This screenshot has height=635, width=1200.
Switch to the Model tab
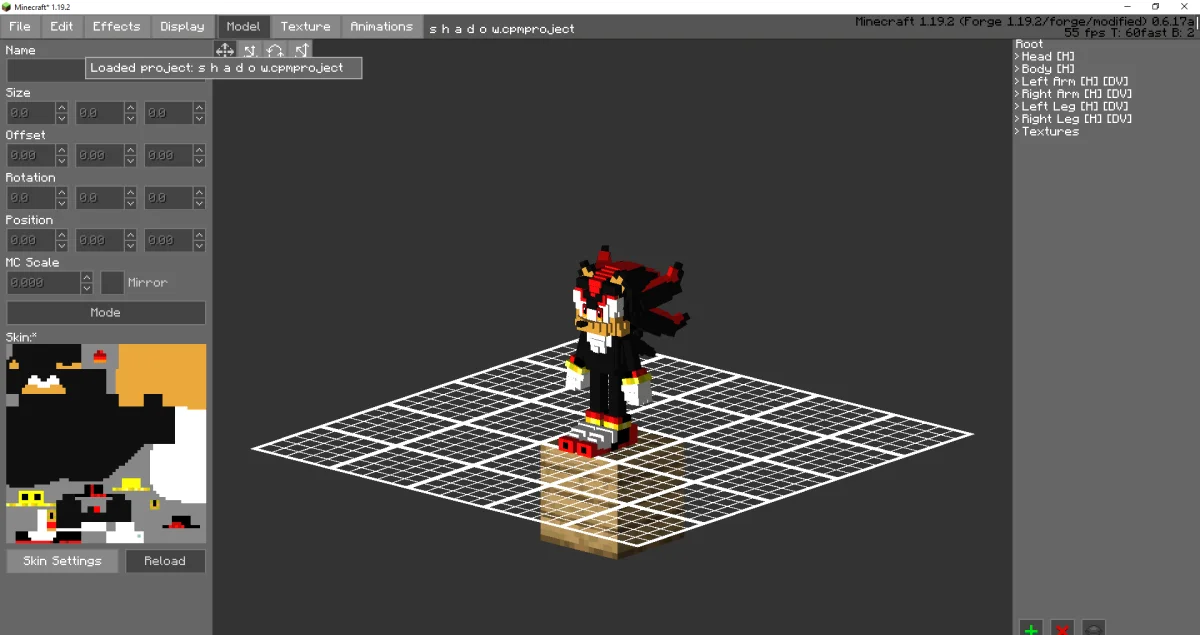(243, 27)
